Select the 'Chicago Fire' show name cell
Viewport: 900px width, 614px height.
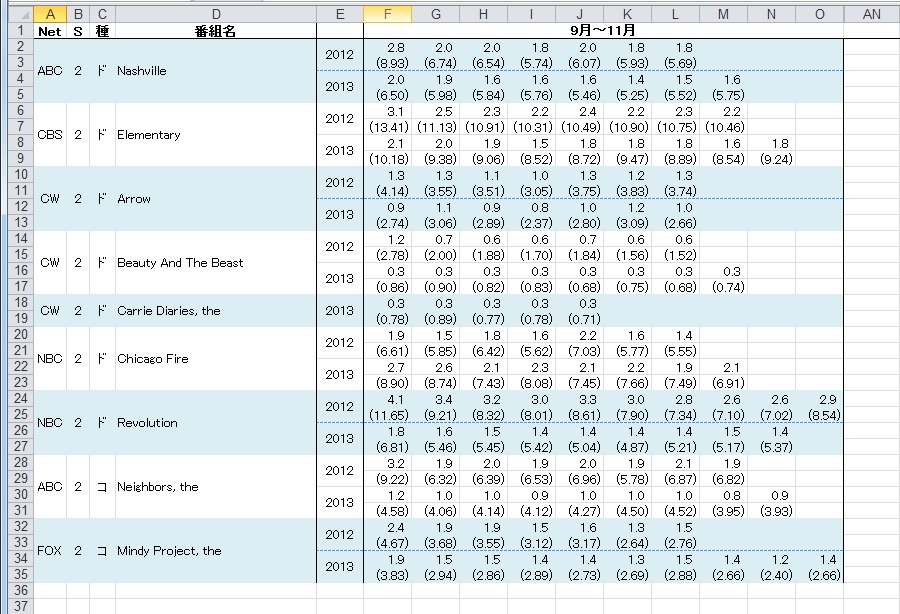tap(216, 359)
